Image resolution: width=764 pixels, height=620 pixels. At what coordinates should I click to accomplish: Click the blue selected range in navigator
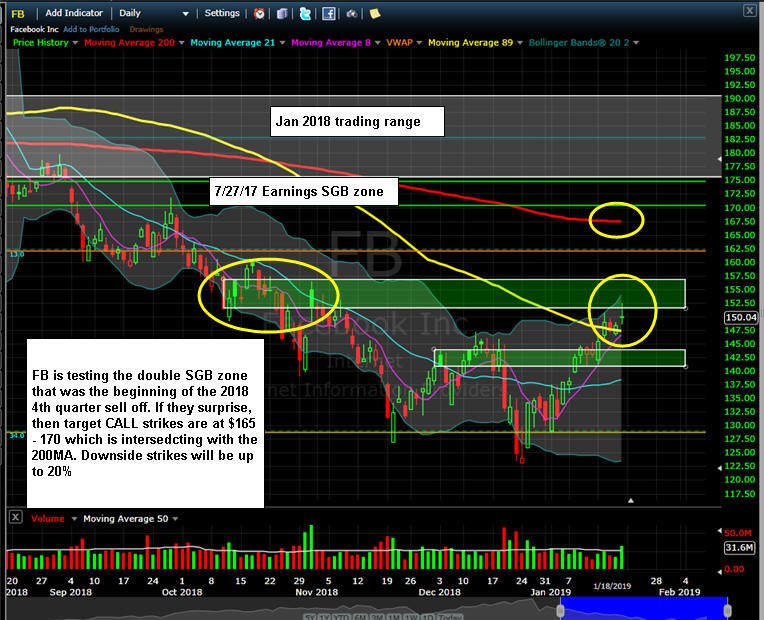tap(644, 608)
